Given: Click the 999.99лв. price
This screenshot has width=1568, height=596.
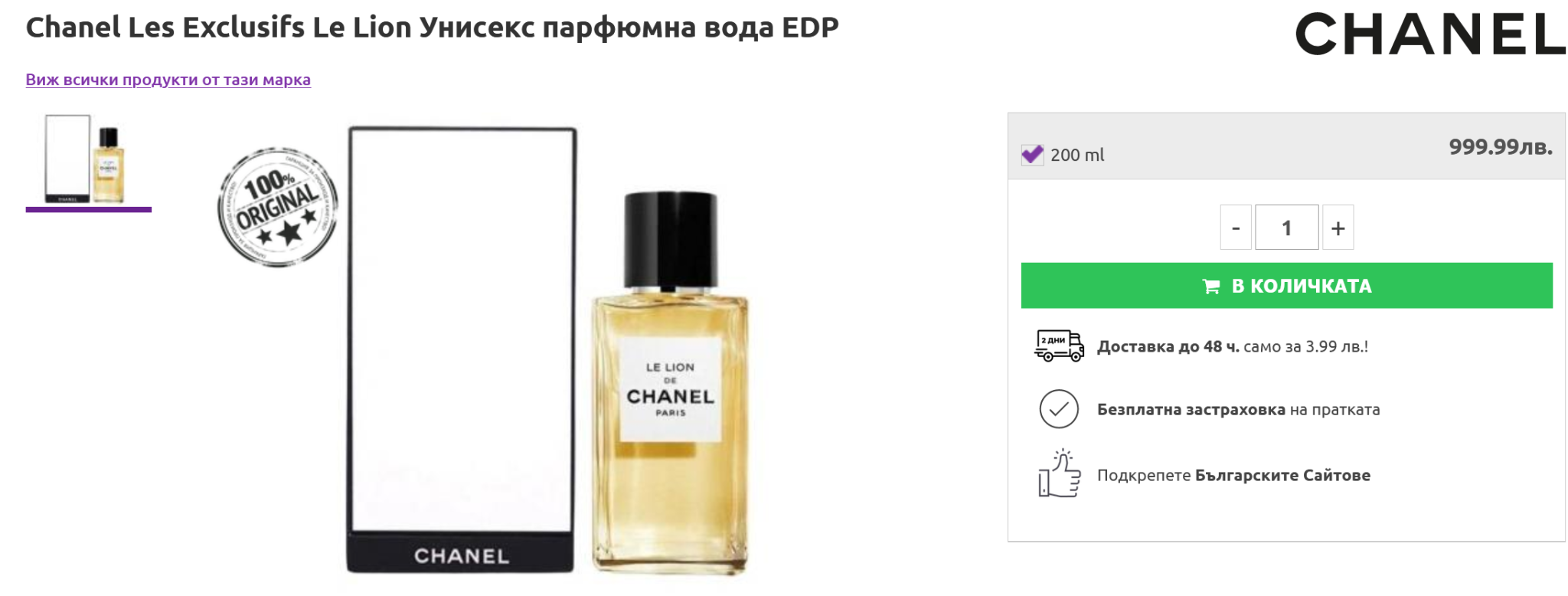Looking at the screenshot, I should [1500, 147].
